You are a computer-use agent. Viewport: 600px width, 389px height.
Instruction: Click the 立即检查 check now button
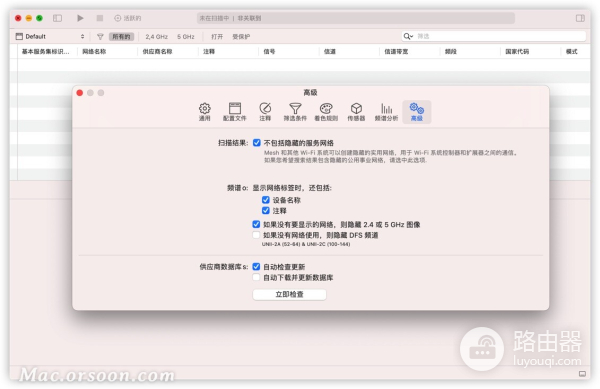click(289, 294)
